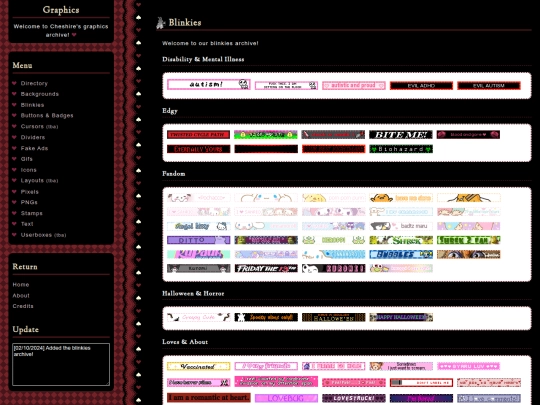The height and width of the screenshot is (405, 540).
Task: Click the 'Fandom' section heading
Action: point(174,174)
